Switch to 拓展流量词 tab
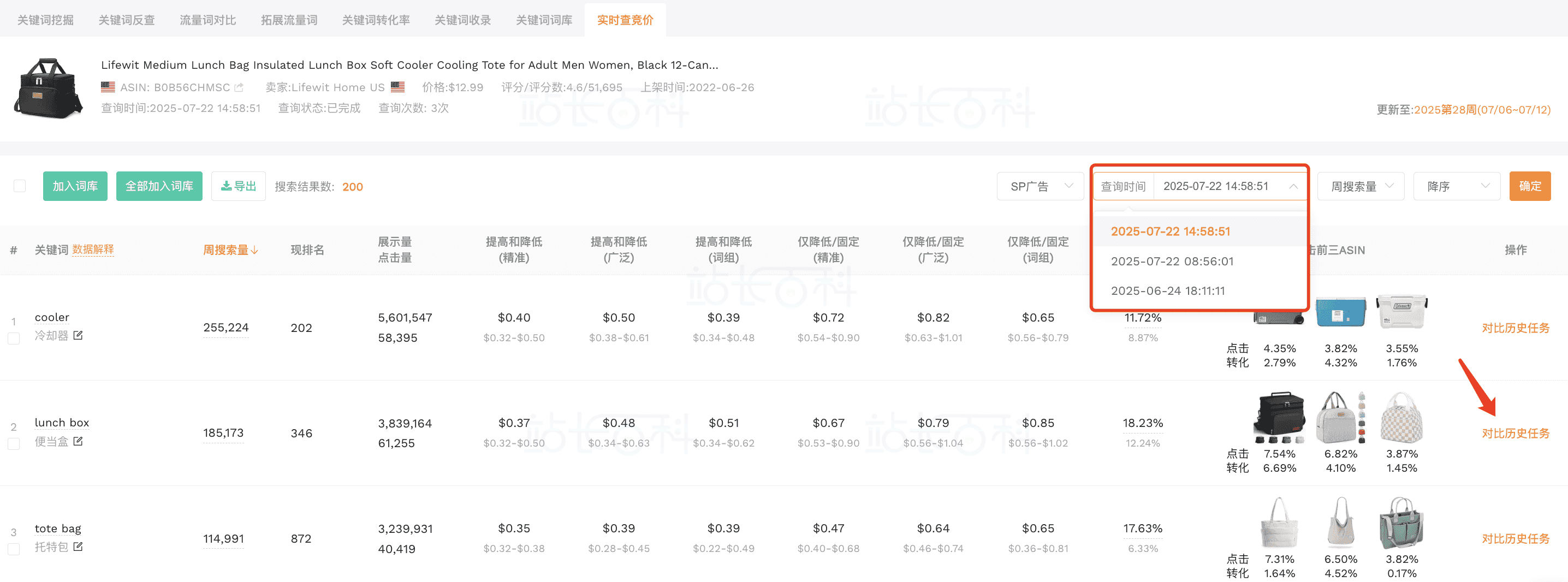Image resolution: width=1568 pixels, height=582 pixels. pyautogui.click(x=289, y=20)
